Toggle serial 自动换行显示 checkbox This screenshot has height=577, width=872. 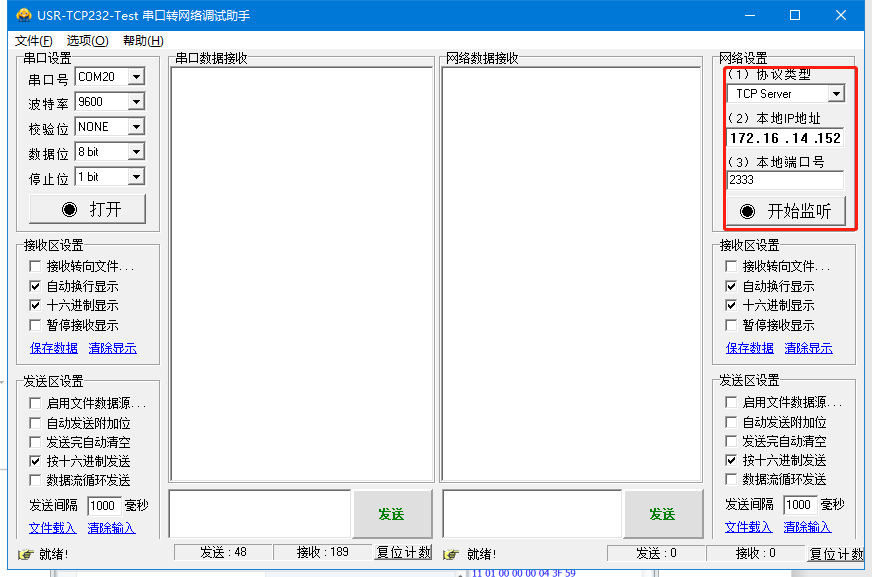35,286
